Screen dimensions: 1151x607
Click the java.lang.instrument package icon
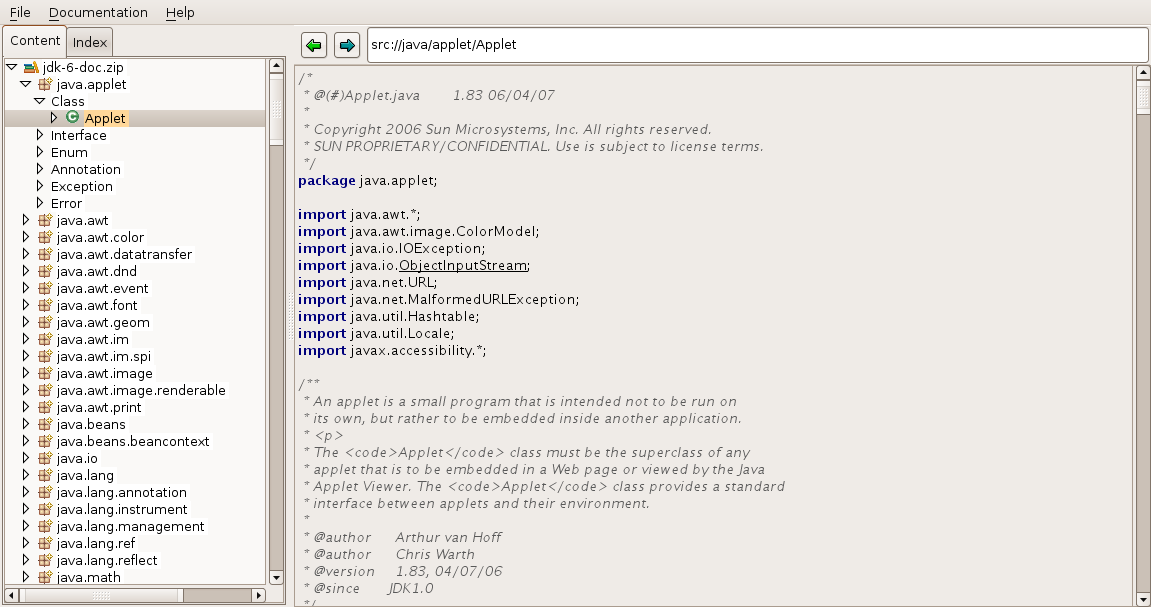(45, 509)
